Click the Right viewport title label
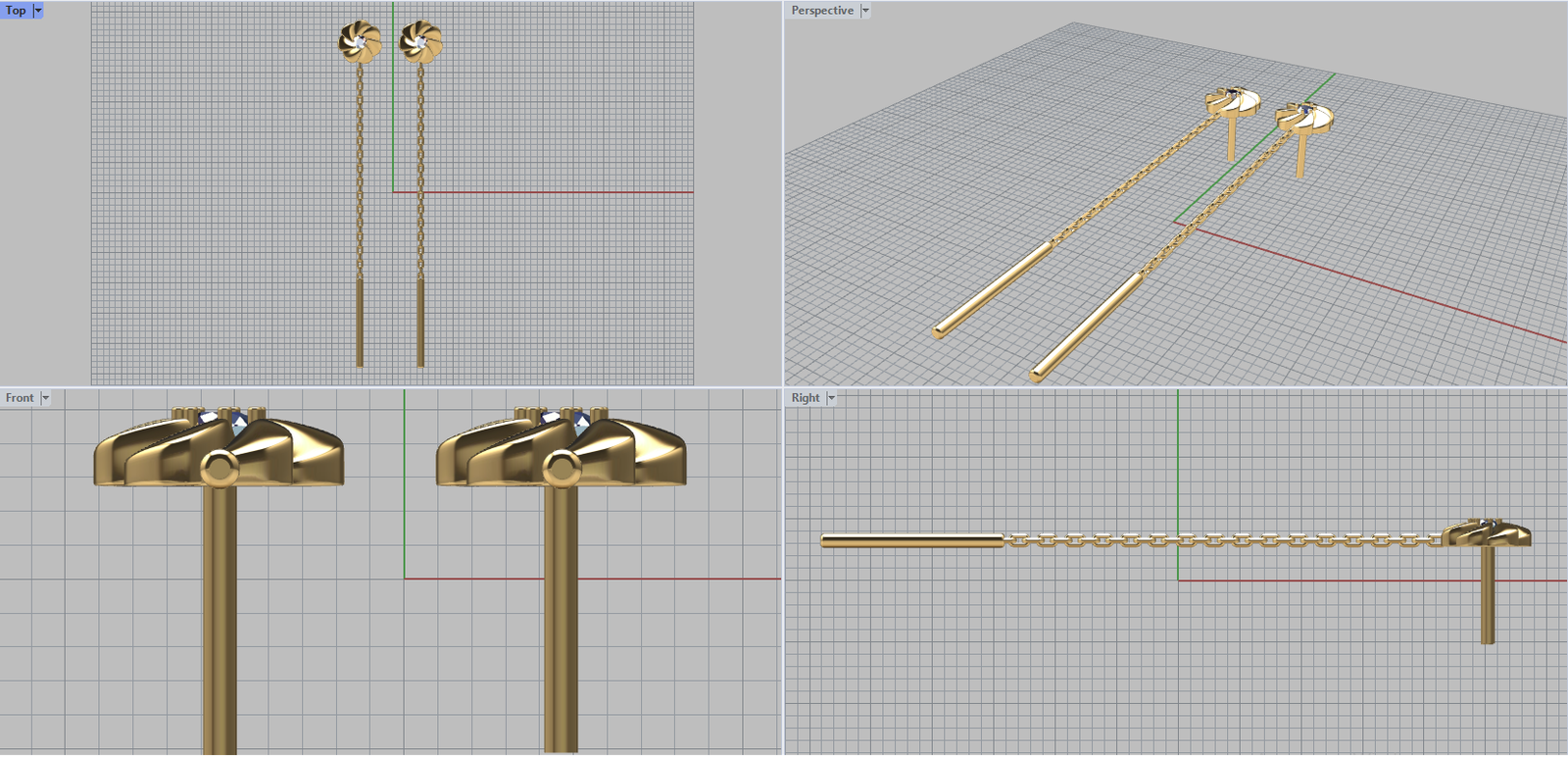This screenshot has height=757, width=1568. [x=806, y=398]
